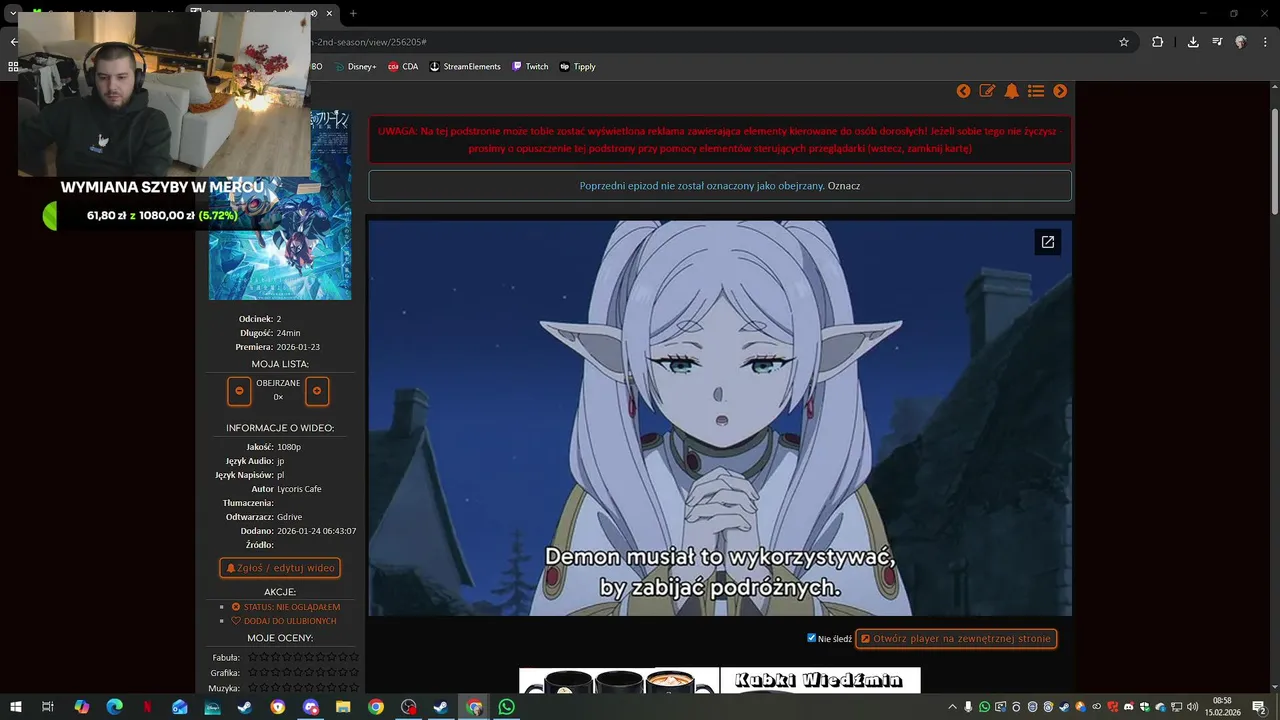Open CDA bookmark
The image size is (1280, 720).
pos(403,67)
